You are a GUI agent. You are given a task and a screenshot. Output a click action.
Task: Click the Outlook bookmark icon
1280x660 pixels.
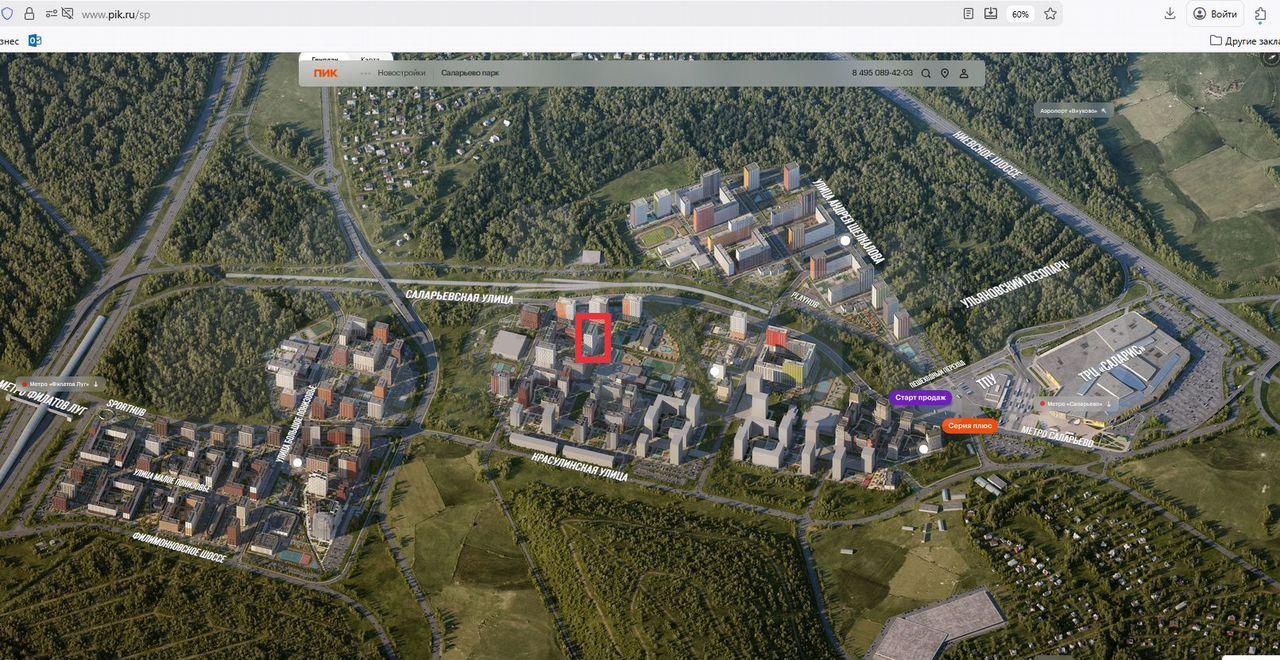pyautogui.click(x=35, y=41)
